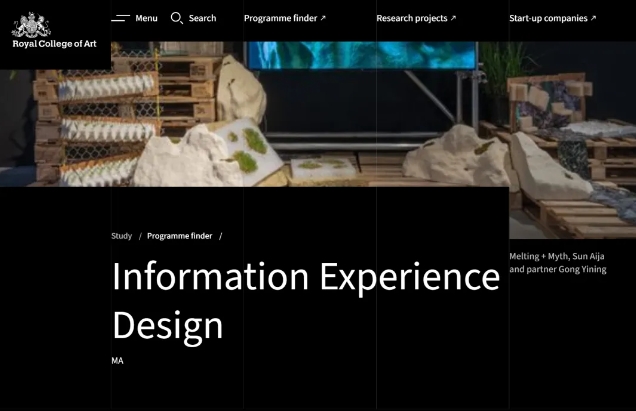
Task: Open the Menu label in header
Action: coord(146,18)
